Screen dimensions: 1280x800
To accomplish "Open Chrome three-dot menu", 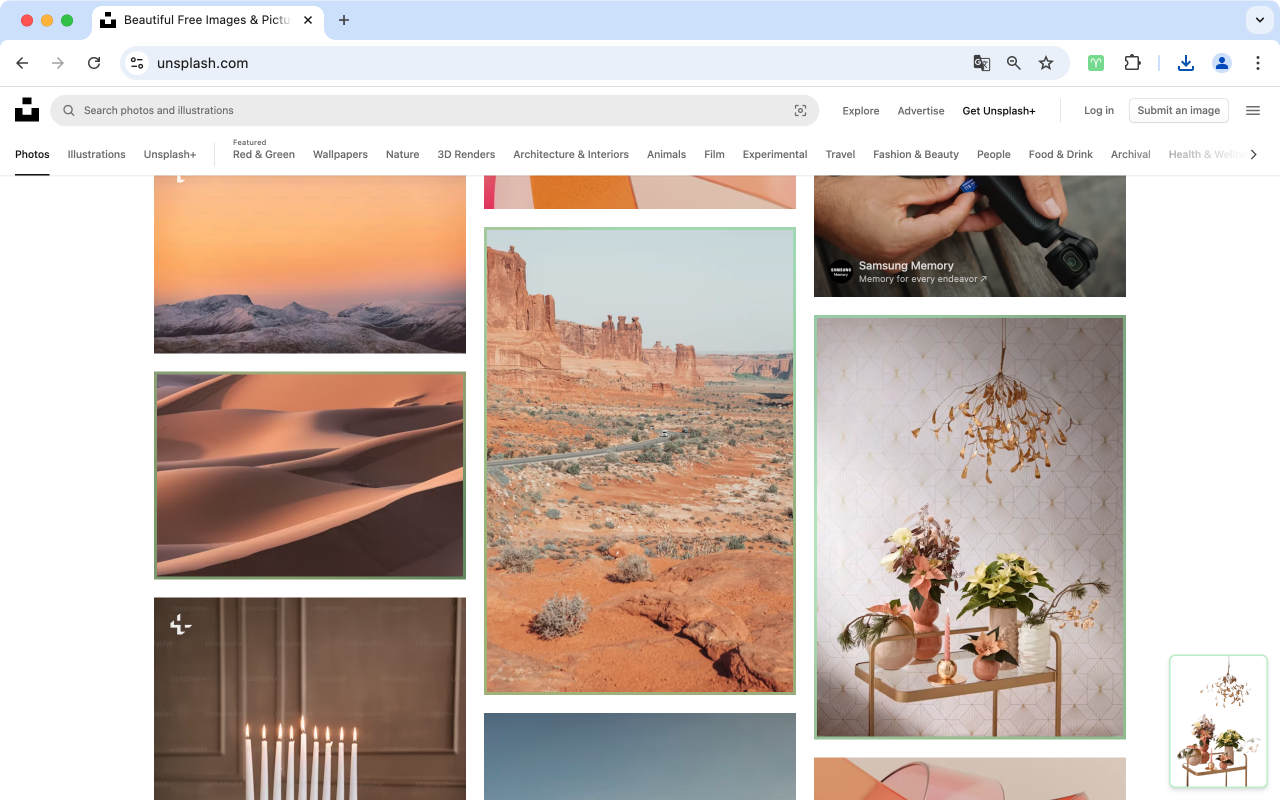I will (1257, 63).
